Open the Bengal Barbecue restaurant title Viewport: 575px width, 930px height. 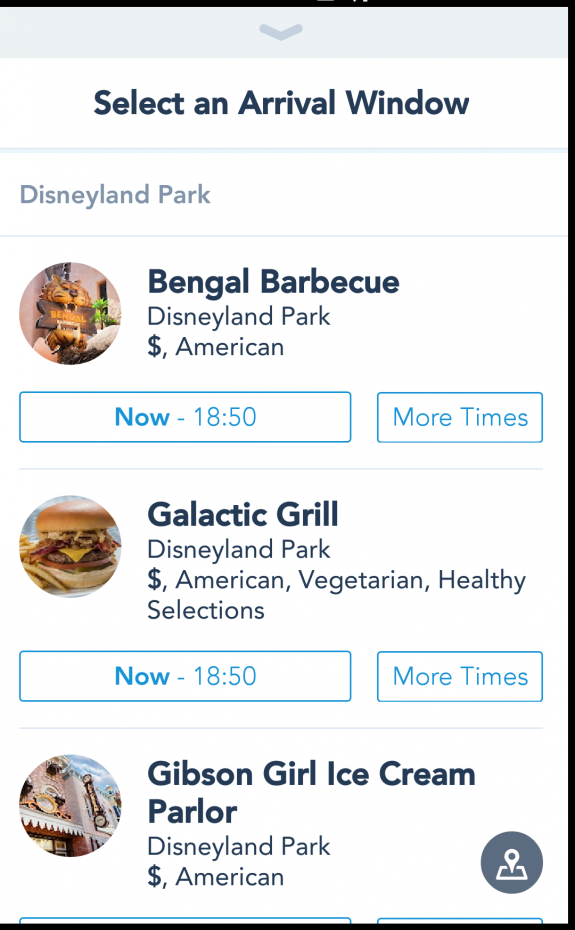(273, 281)
